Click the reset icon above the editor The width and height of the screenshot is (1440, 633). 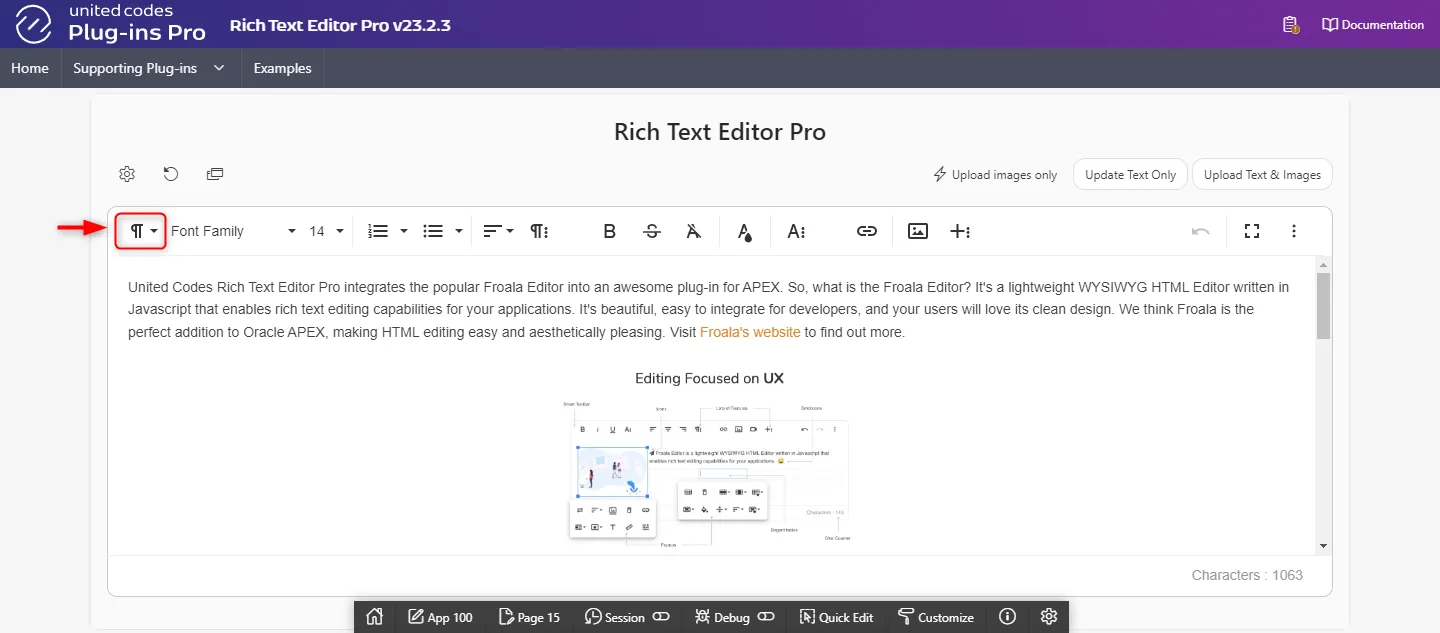click(171, 174)
